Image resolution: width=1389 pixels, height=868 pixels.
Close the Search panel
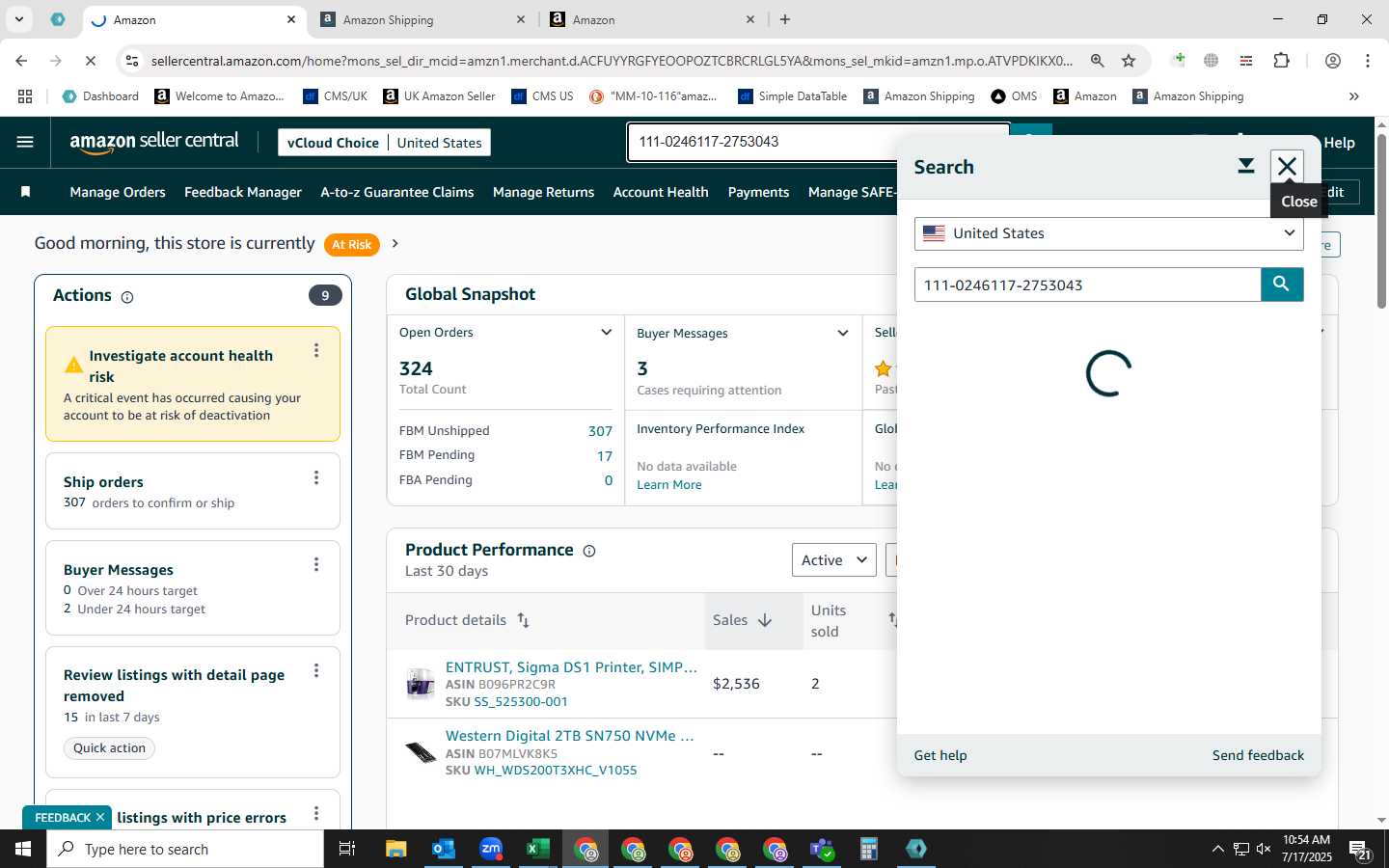[1287, 167]
